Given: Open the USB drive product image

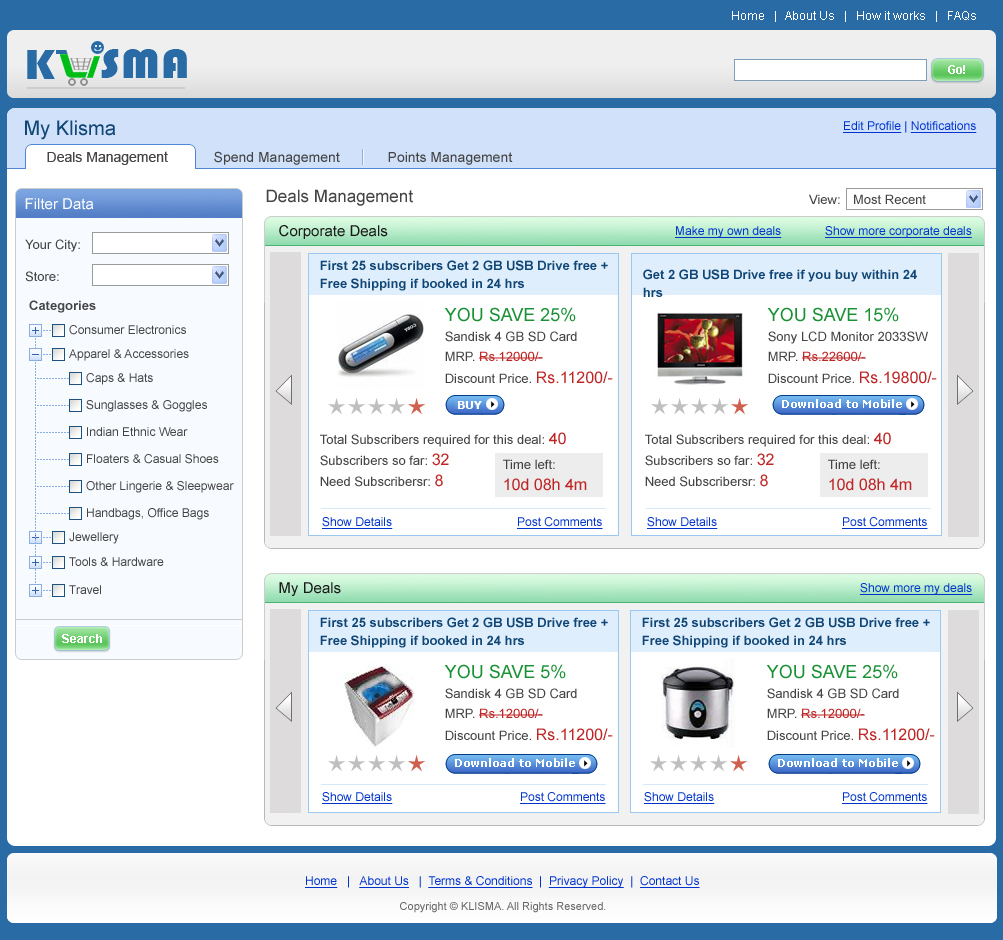Looking at the screenshot, I should [380, 345].
